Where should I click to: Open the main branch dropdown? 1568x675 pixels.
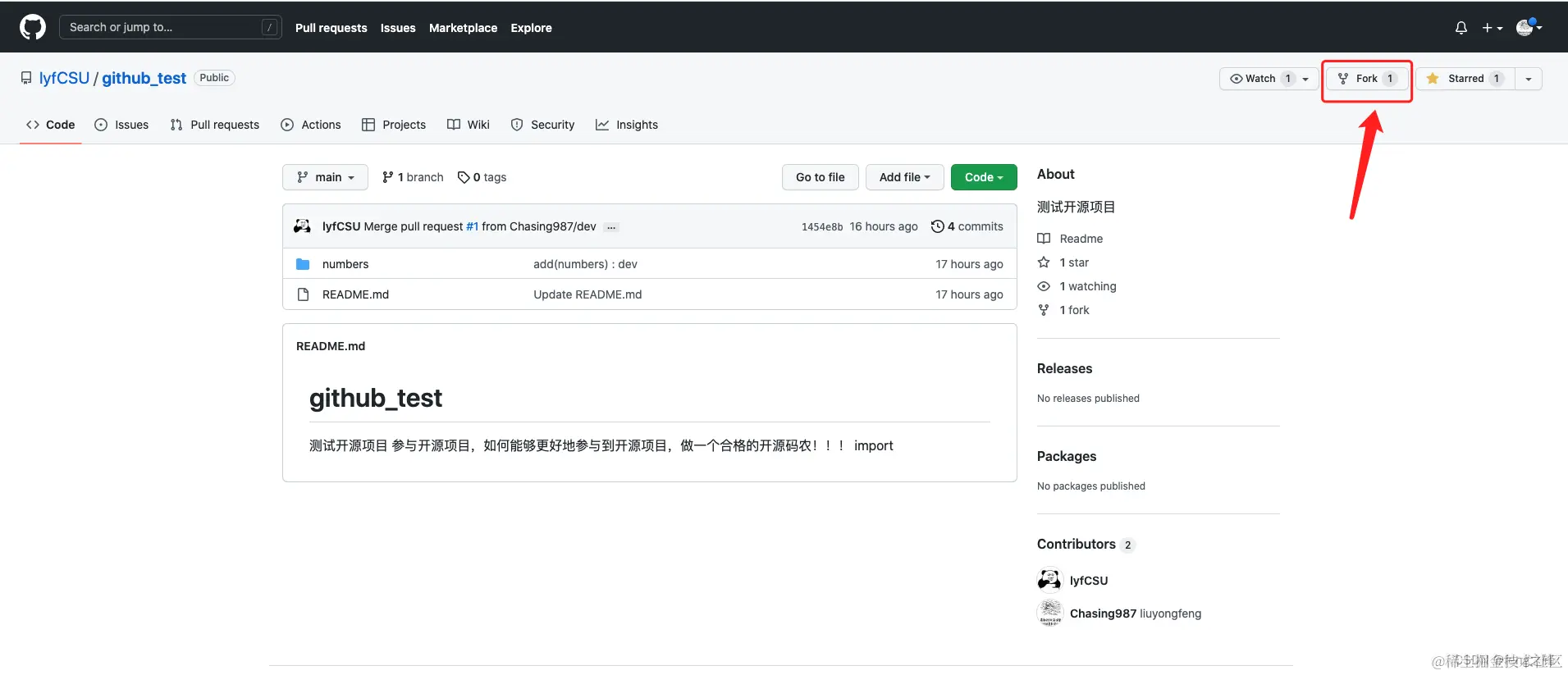tap(325, 177)
